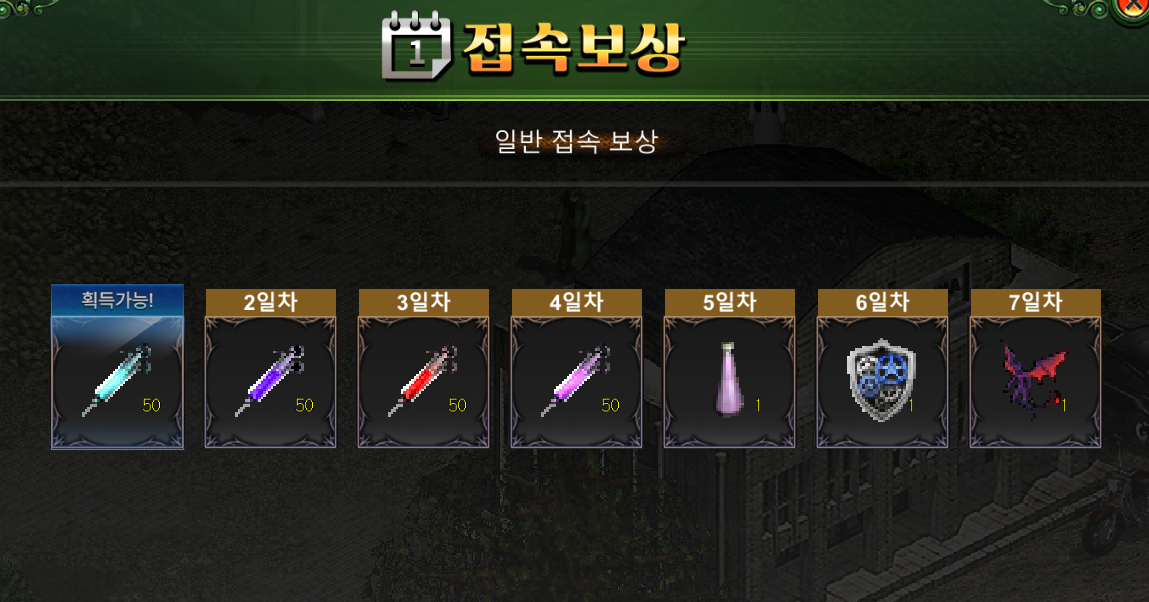Claim the cyan syringe reward marked 획득가능!
This screenshot has width=1149, height=602.
click(117, 382)
